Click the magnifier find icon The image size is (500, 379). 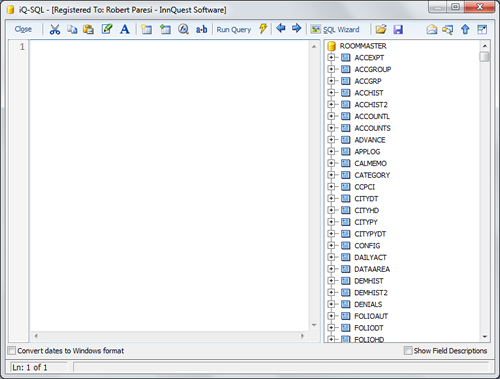click(x=183, y=29)
